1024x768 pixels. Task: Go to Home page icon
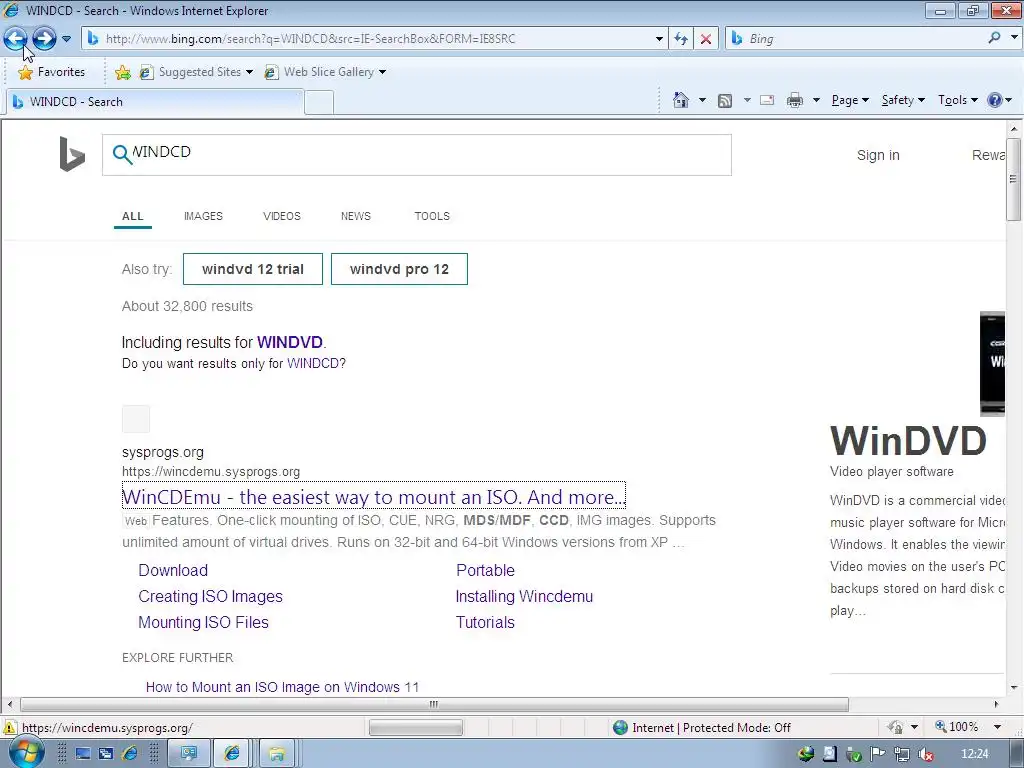click(x=680, y=100)
